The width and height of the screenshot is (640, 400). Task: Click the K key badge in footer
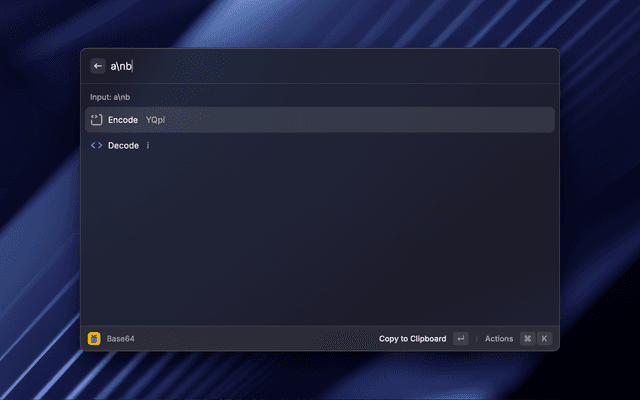pos(544,338)
